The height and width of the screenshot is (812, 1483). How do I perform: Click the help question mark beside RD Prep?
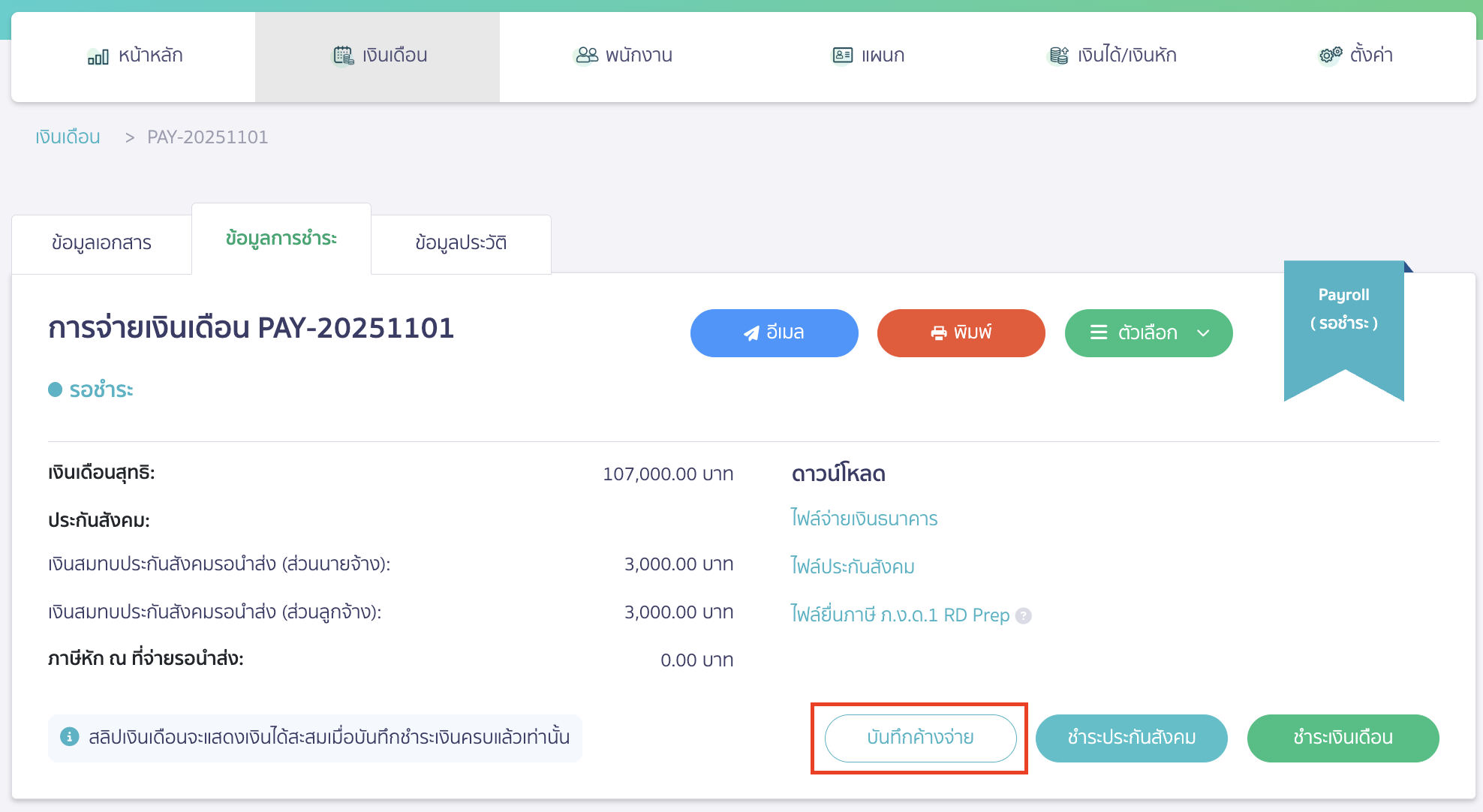click(1024, 615)
